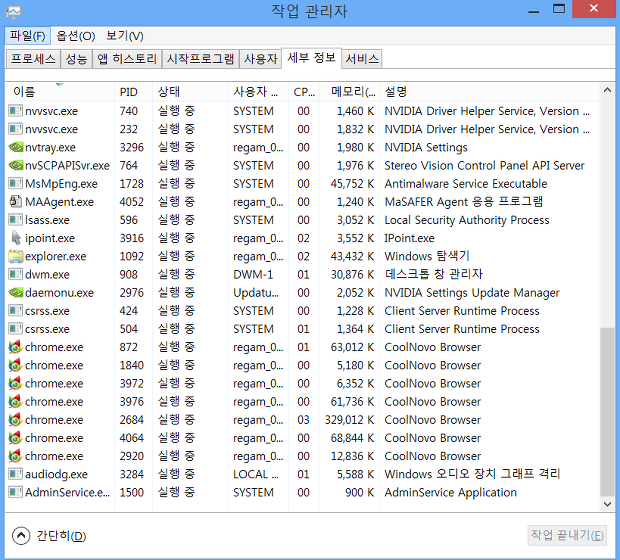Collapse to simple view via 간단히 arrow
This screenshot has height=560, width=620.
(x=21, y=536)
